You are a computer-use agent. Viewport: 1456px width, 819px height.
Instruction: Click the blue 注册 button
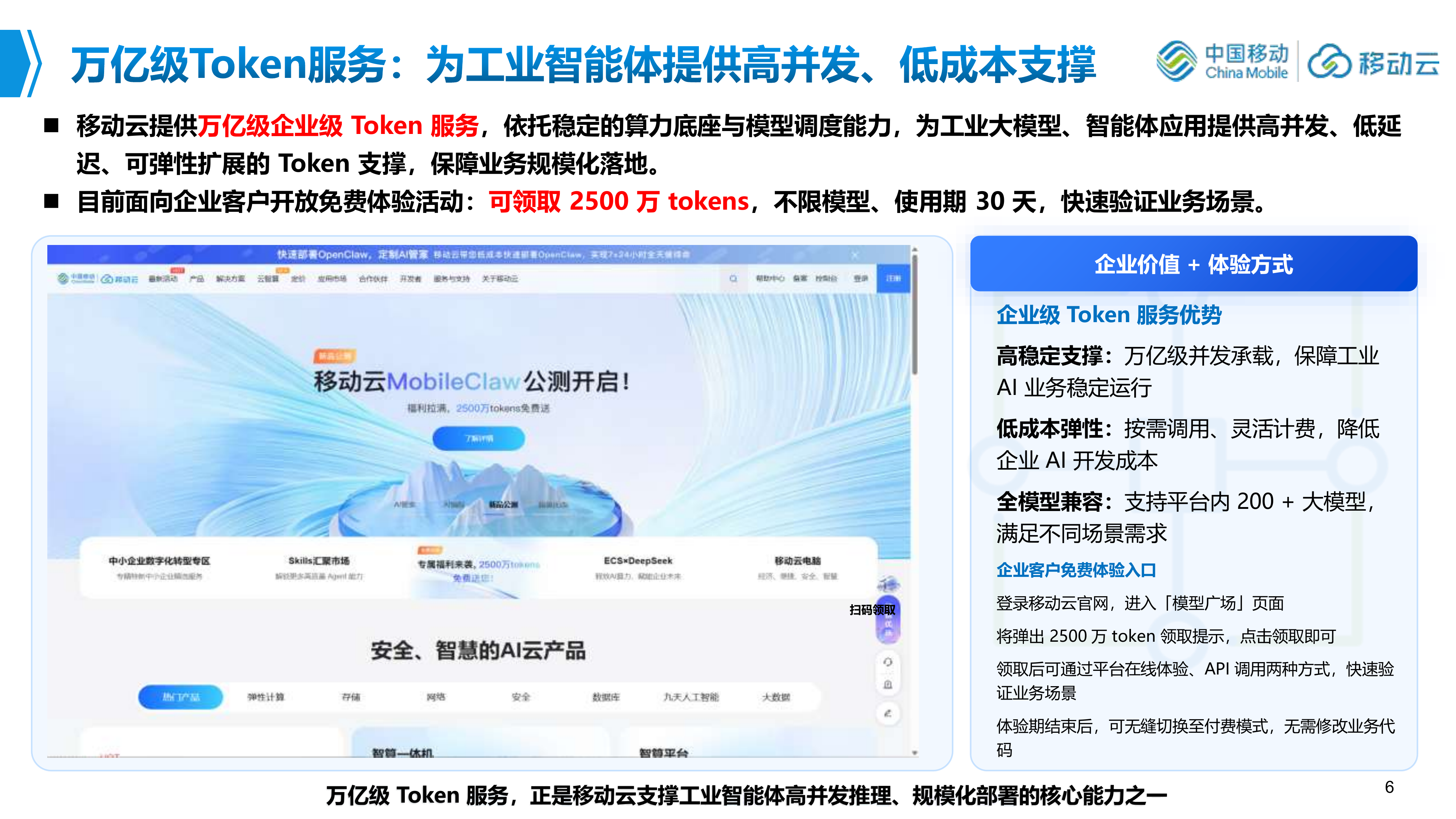(893, 279)
